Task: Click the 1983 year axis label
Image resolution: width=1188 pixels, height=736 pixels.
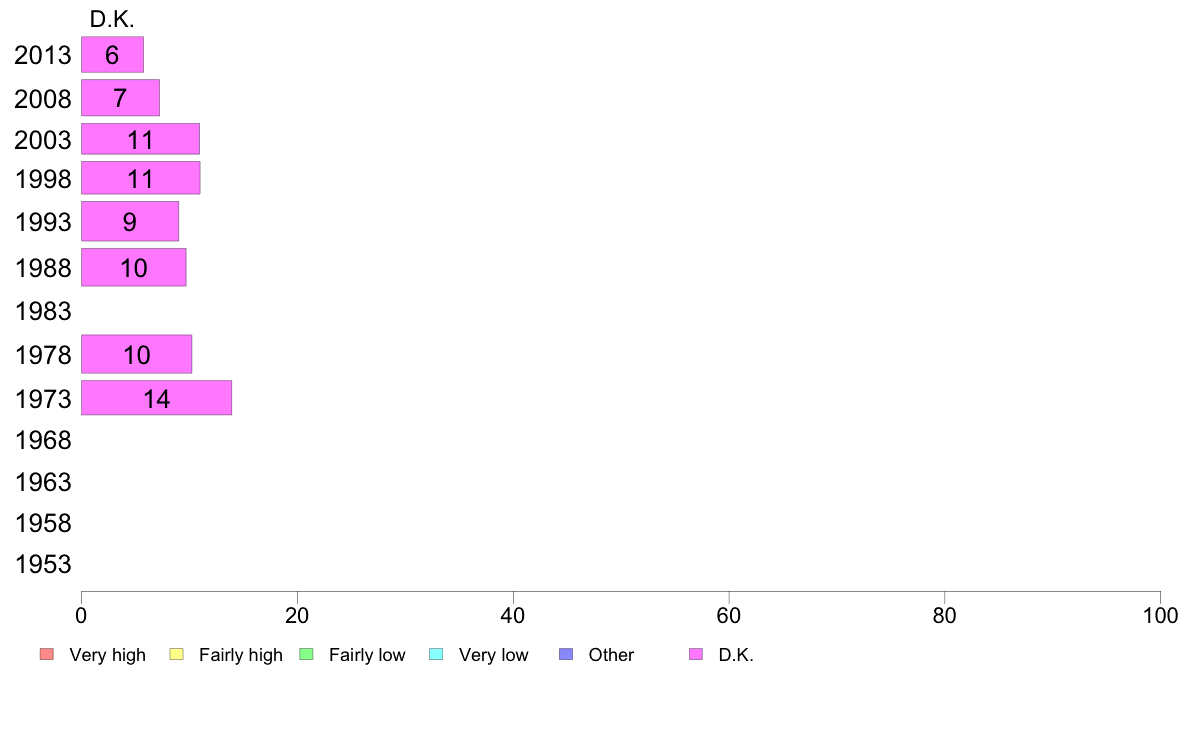Action: pos(43,312)
